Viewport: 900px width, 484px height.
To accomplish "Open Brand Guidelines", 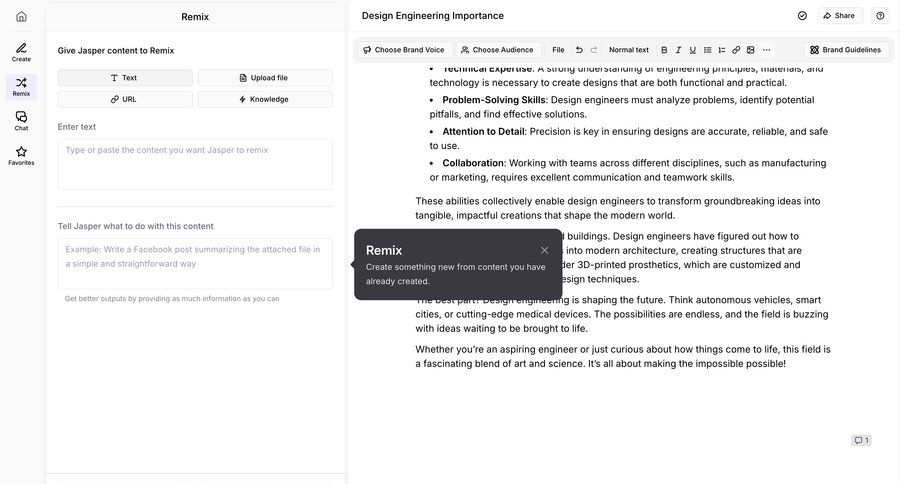I will pyautogui.click(x=845, y=50).
